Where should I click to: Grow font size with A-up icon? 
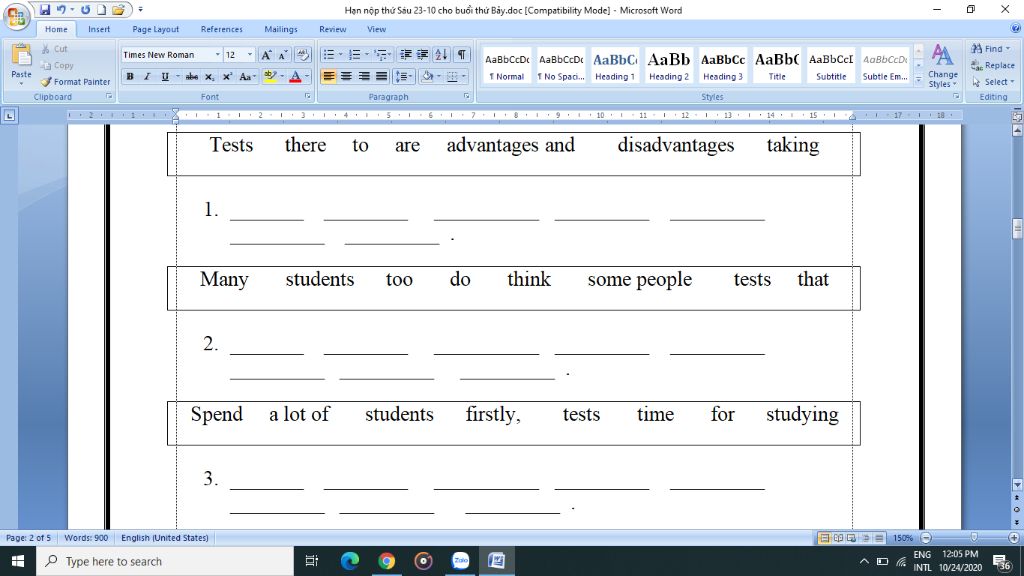tap(266, 55)
